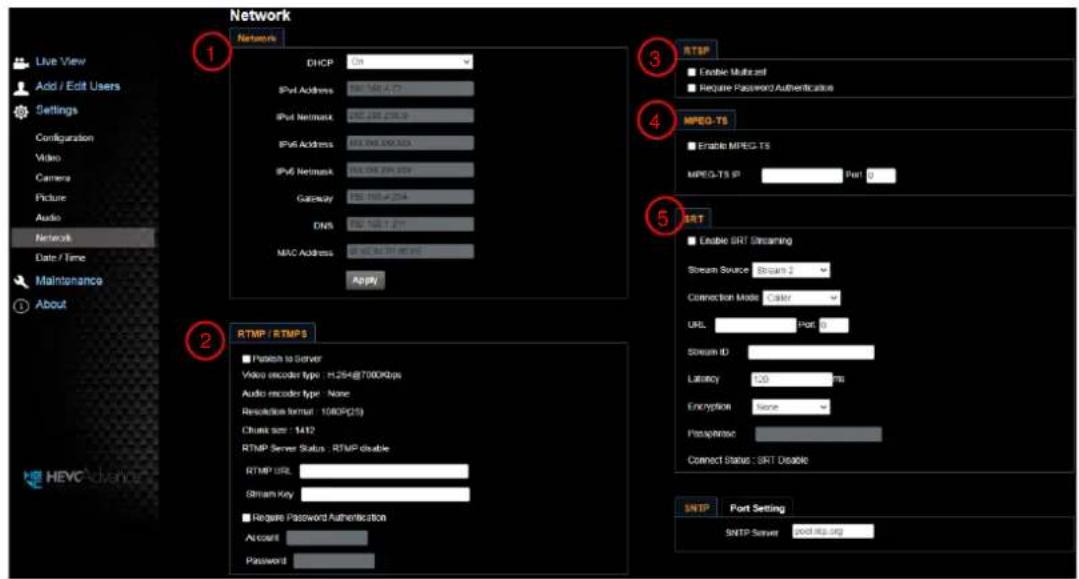Click the RTMP Password field
1079x579 pixels.
point(334,561)
